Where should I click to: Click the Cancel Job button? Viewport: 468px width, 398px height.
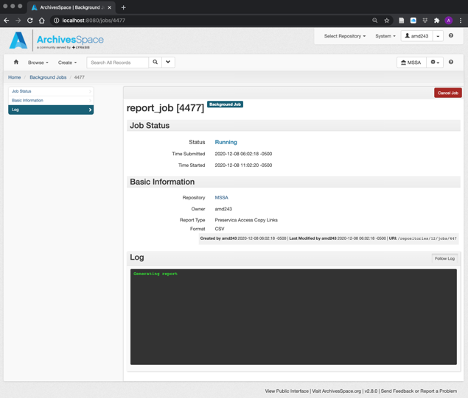pos(448,93)
